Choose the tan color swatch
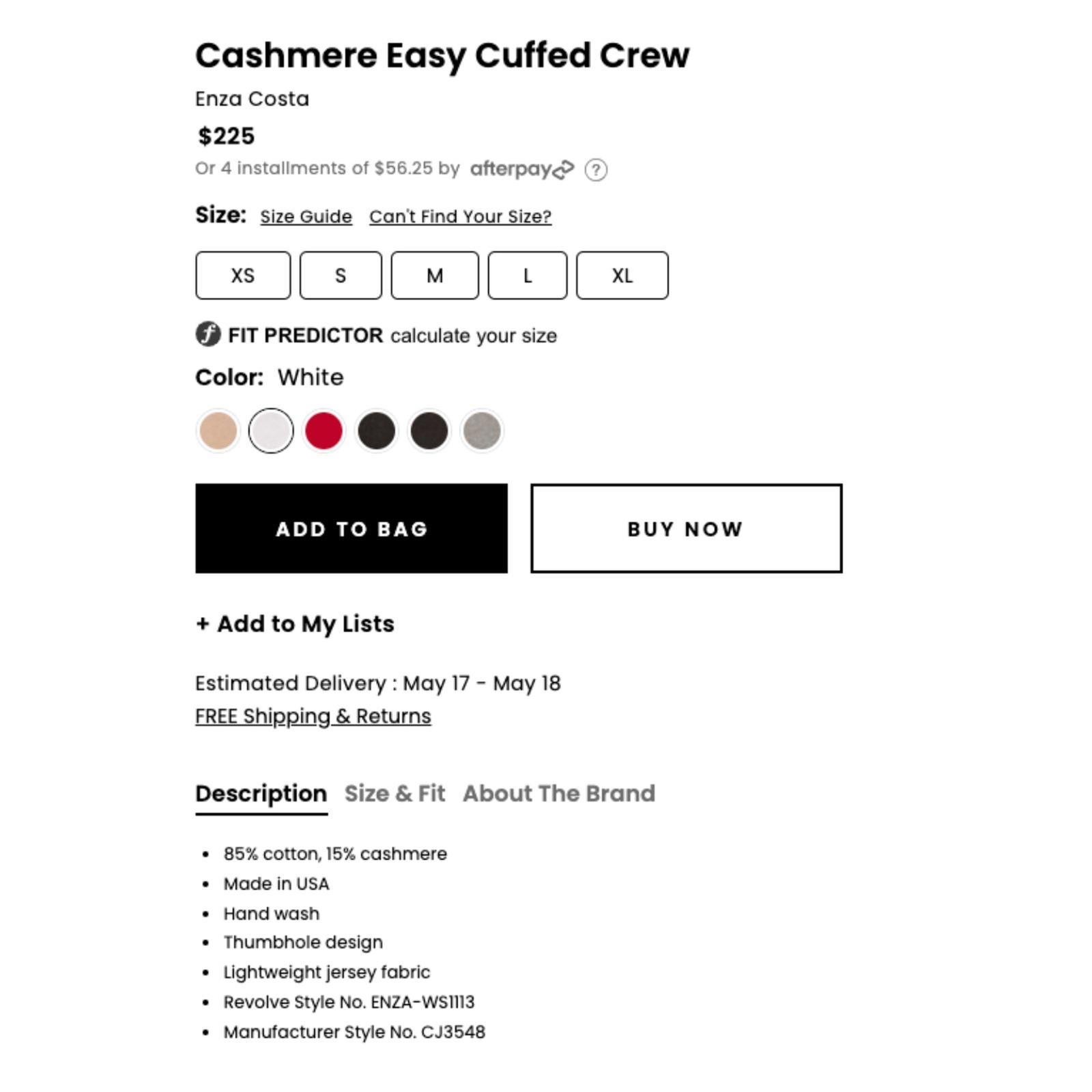Screen dimensions: 1092x1092 tap(218, 431)
